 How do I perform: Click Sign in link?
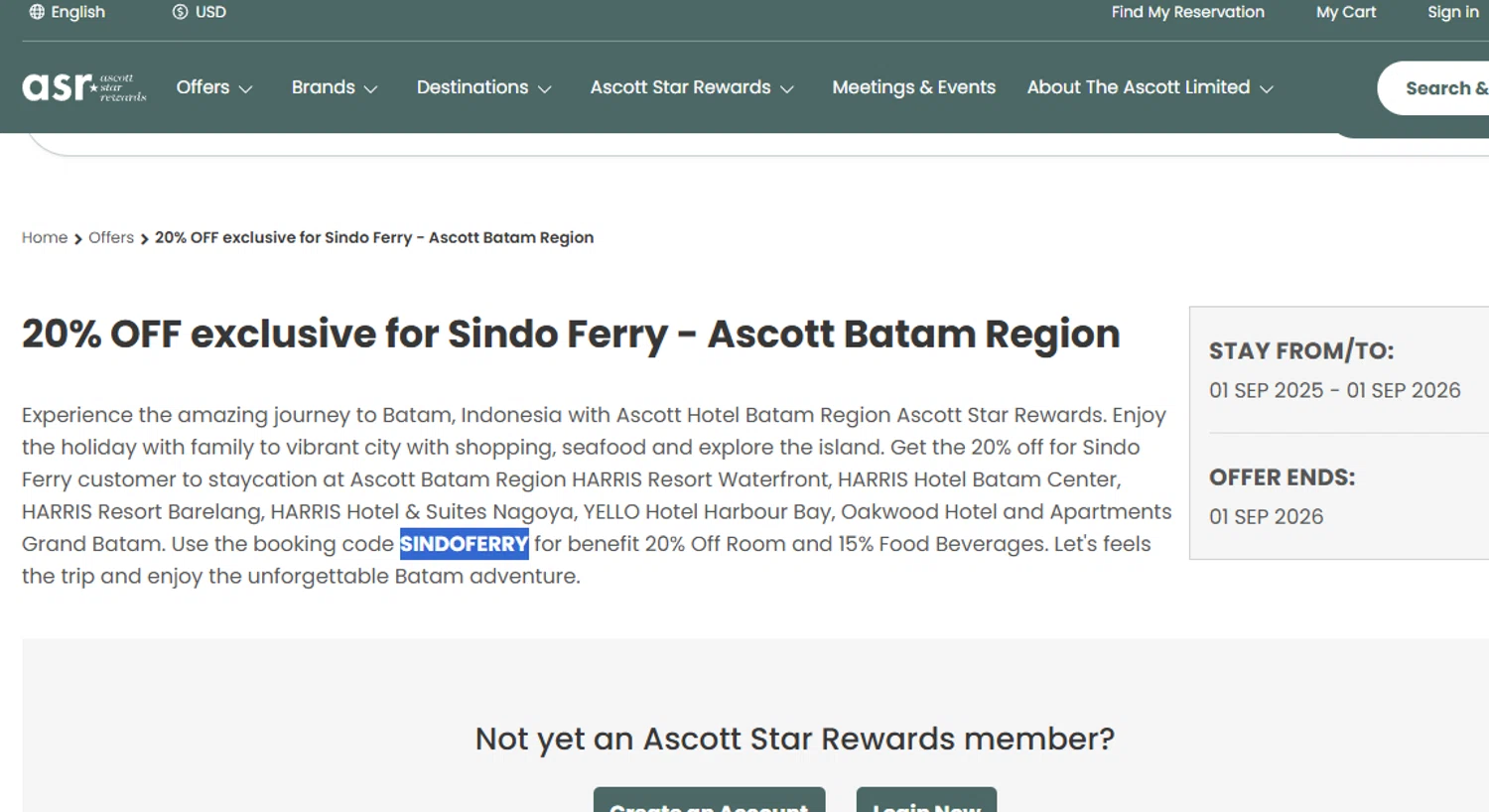click(x=1453, y=12)
